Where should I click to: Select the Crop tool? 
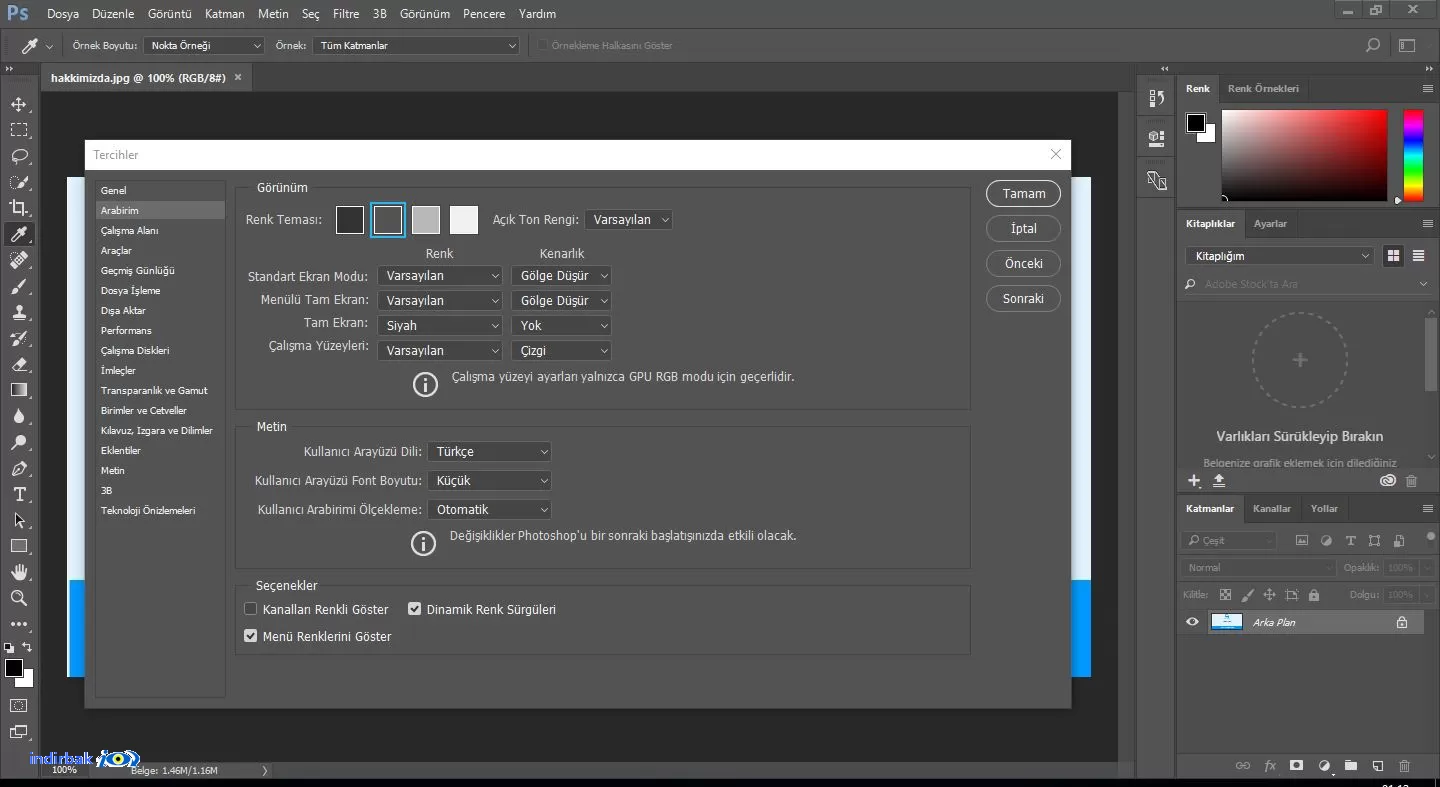coord(19,208)
